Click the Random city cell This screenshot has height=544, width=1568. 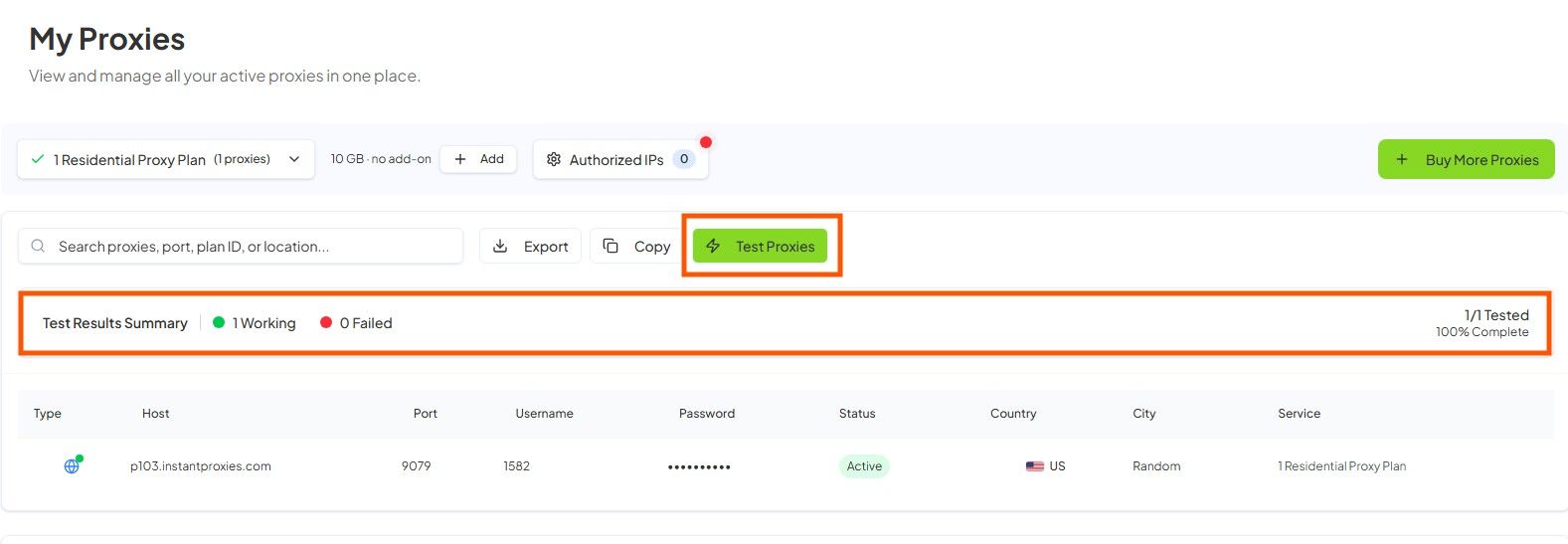click(1156, 465)
